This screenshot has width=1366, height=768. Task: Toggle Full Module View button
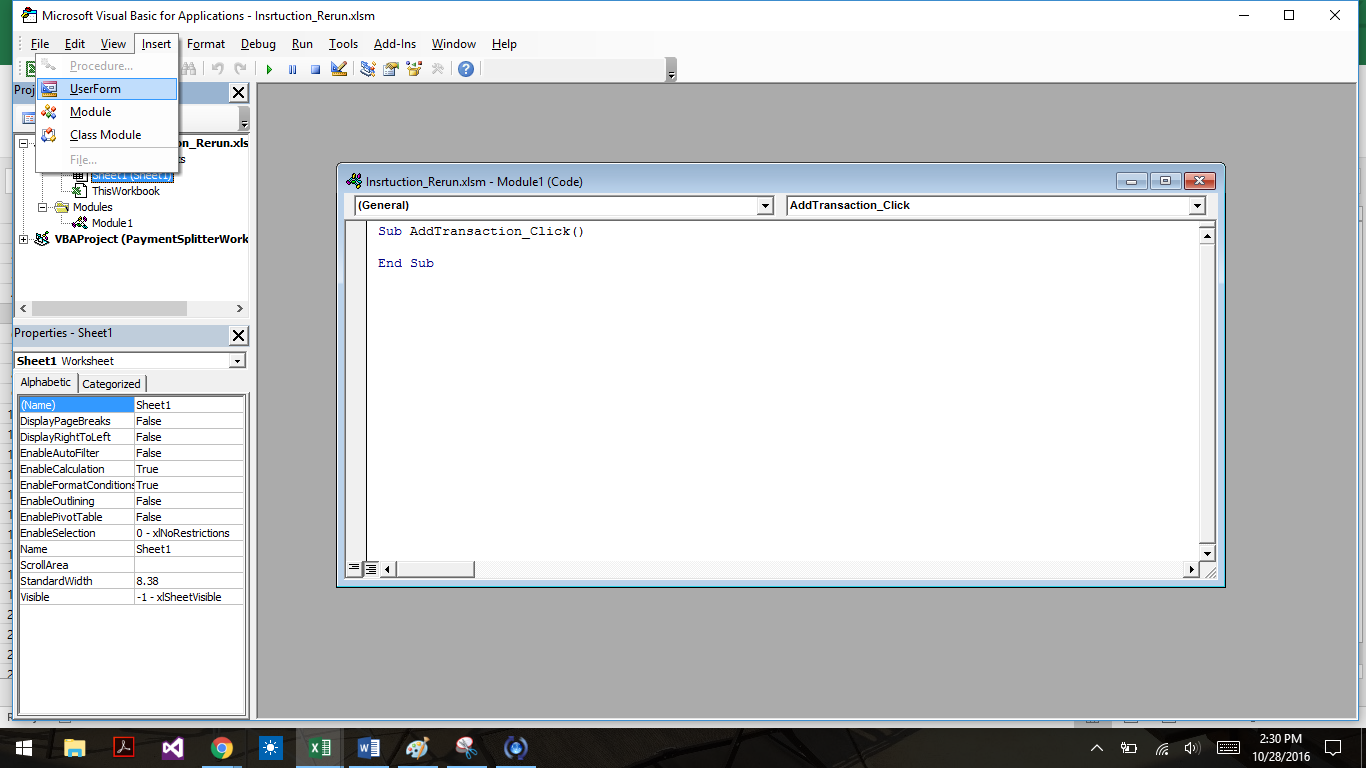(371, 569)
